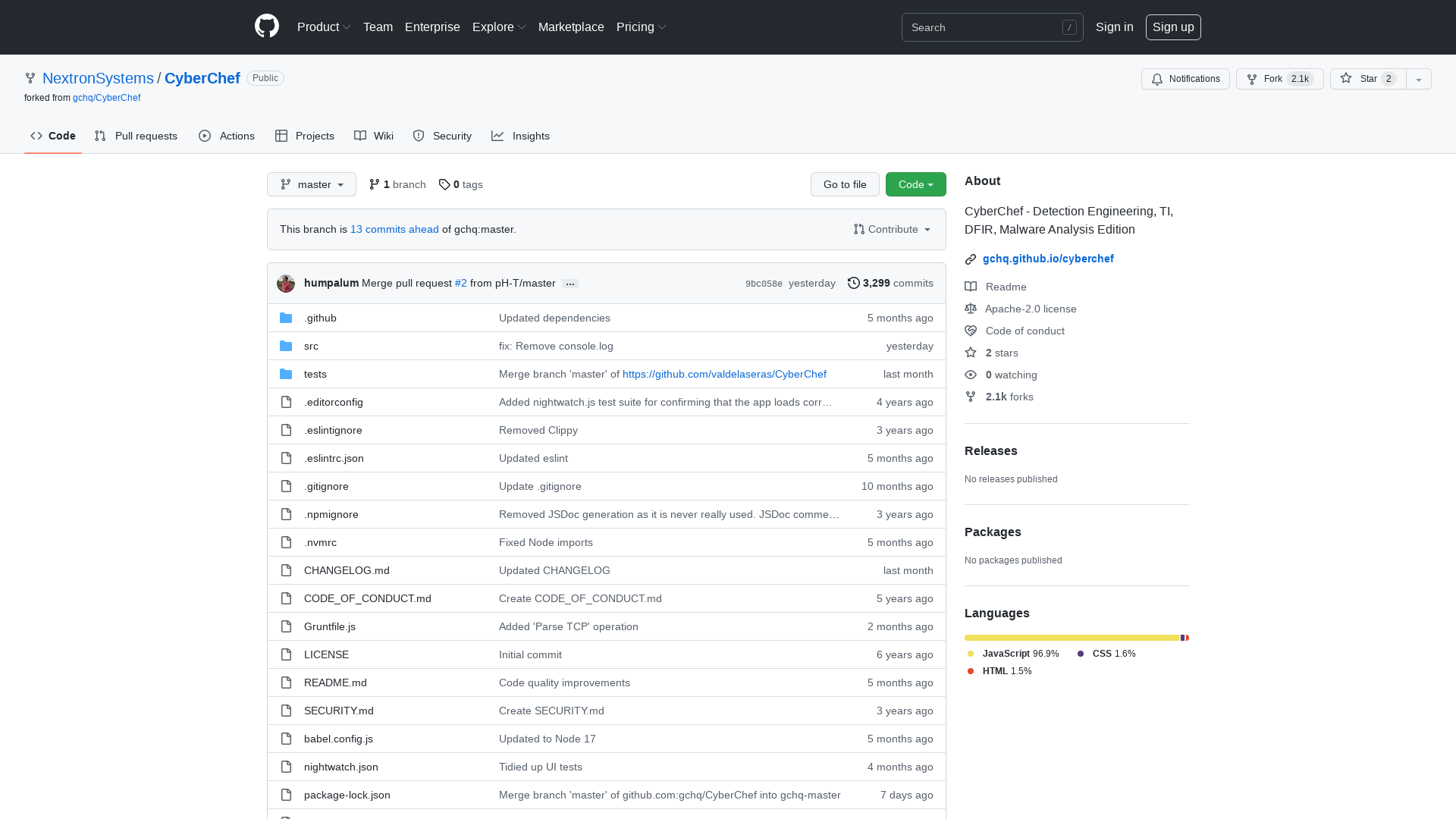
Task: Open the green Code dropdown
Action: [915, 184]
